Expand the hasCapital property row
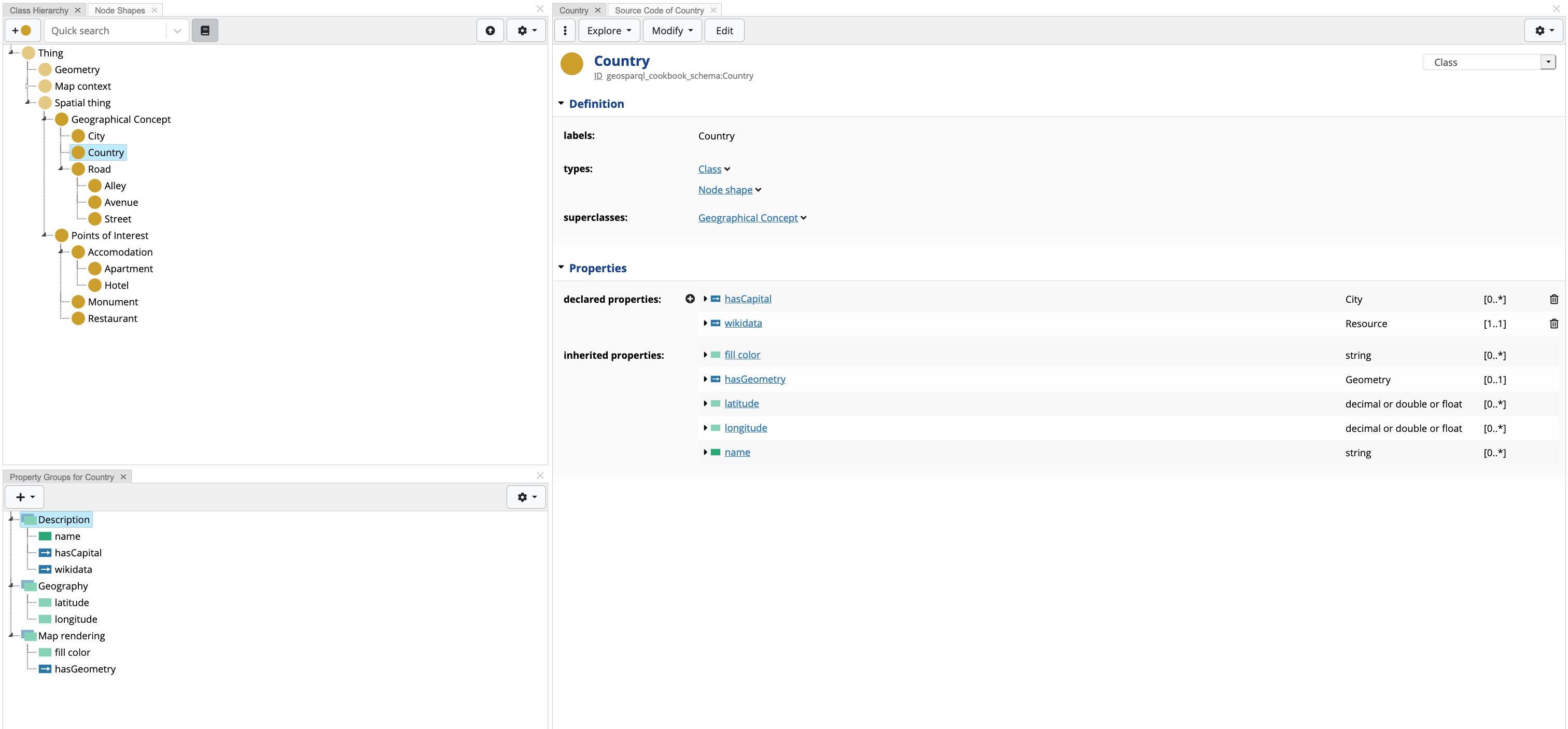1568x729 pixels. 705,299
